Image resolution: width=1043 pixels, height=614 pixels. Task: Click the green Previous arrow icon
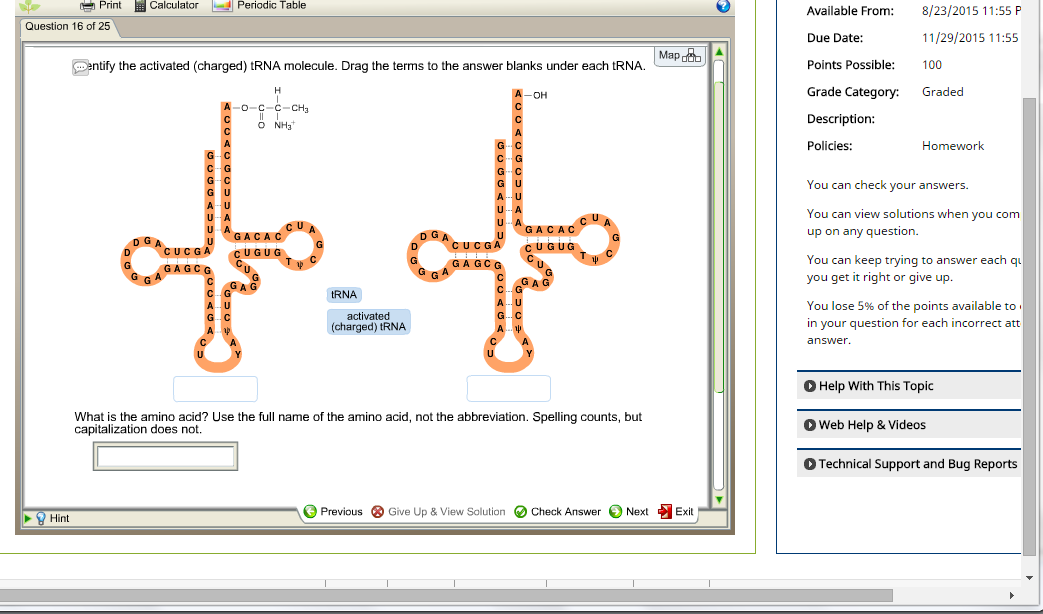pos(310,511)
